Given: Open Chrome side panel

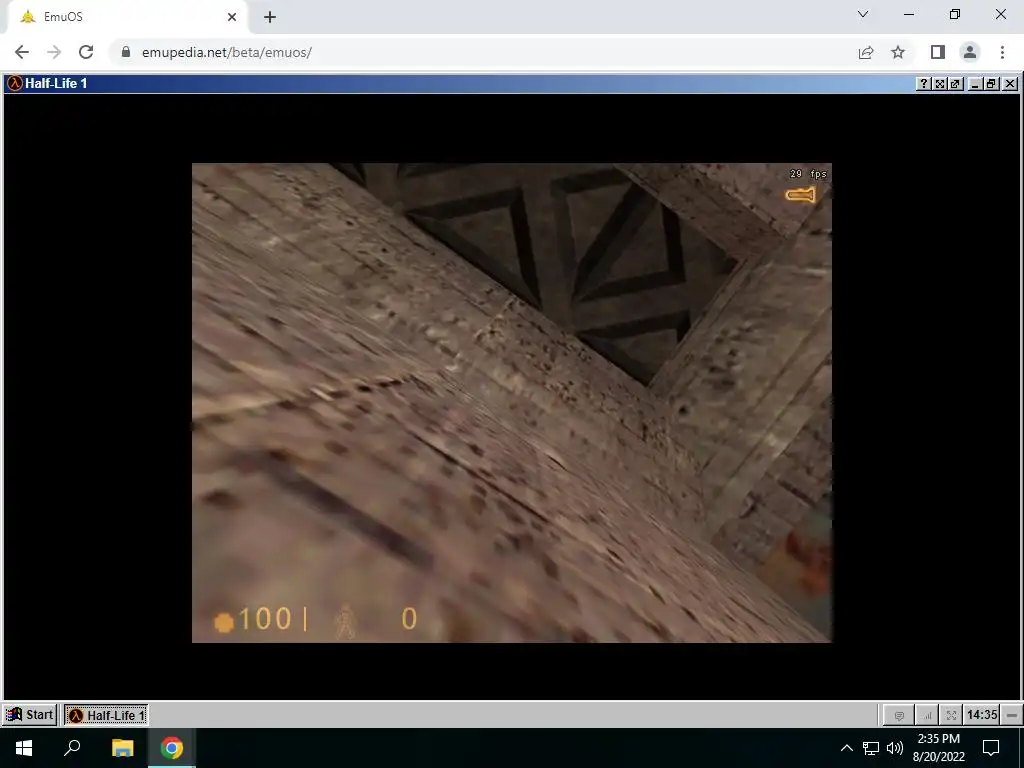Looking at the screenshot, I should click(938, 52).
